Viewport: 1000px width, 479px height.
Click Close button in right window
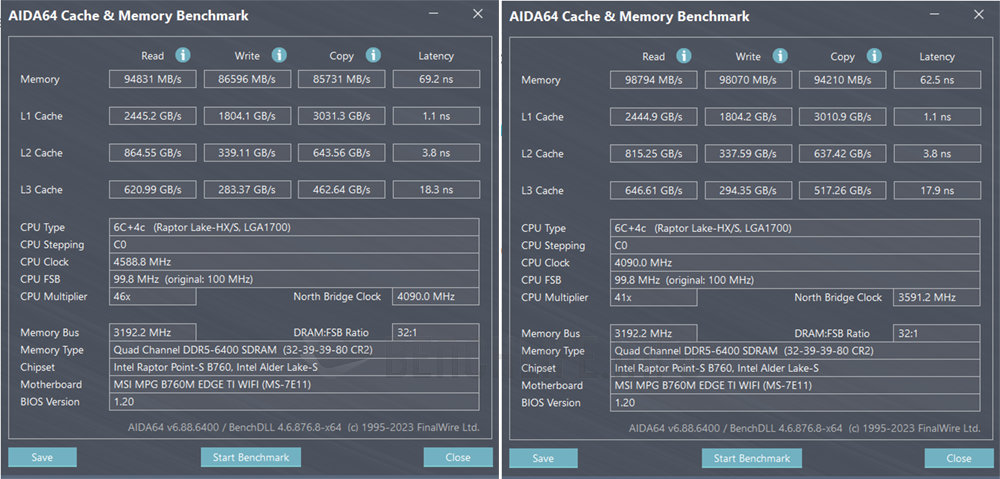pyautogui.click(x=959, y=458)
